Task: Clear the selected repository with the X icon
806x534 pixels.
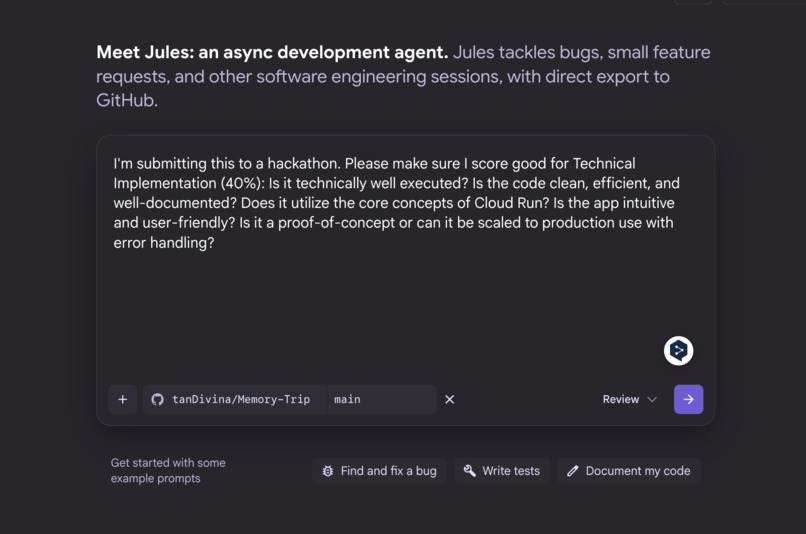Action: click(x=449, y=399)
